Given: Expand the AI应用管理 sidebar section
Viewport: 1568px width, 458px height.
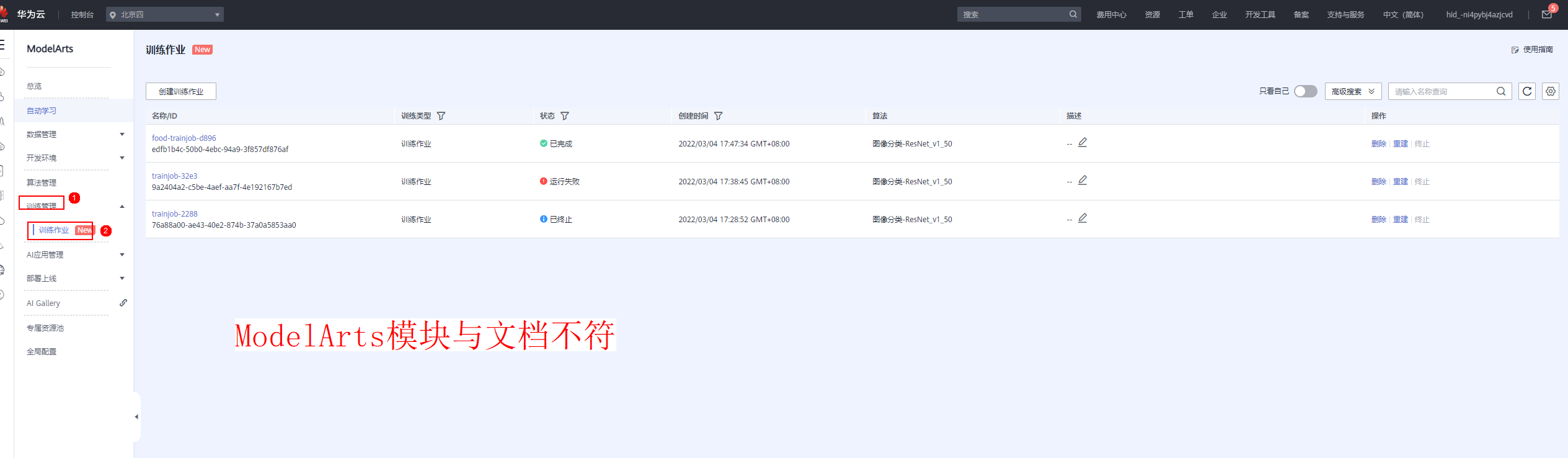Looking at the screenshot, I should click(122, 254).
